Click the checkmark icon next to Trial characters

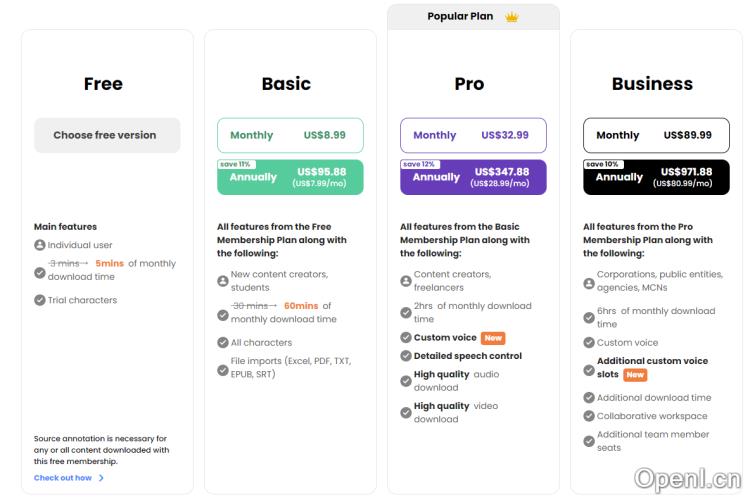(x=40, y=300)
